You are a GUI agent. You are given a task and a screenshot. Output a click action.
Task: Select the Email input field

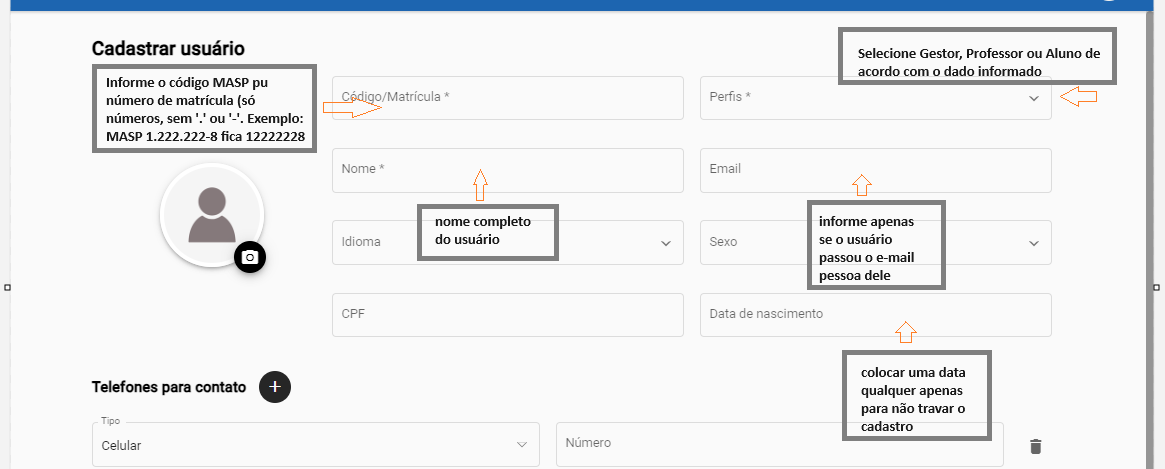pyautogui.click(x=875, y=169)
